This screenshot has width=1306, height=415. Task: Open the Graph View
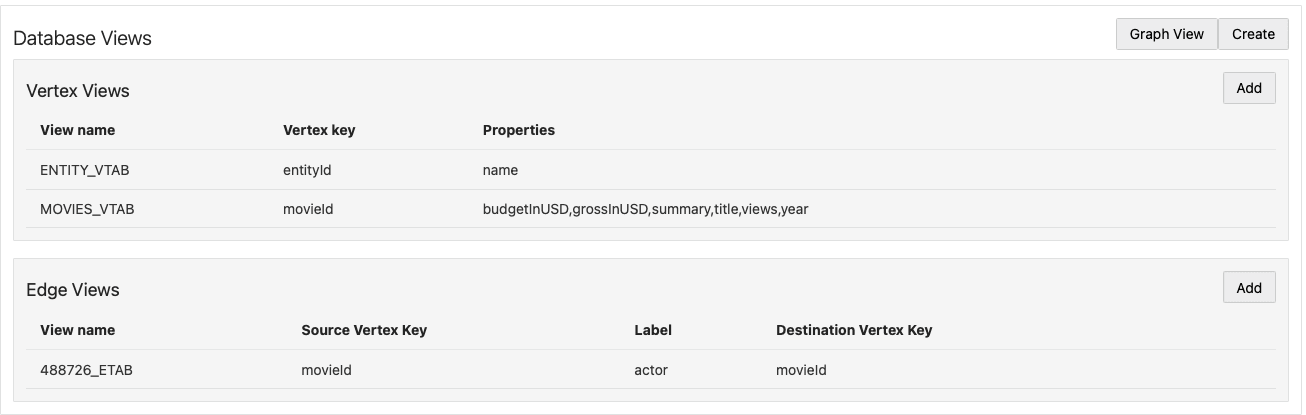click(1166, 34)
